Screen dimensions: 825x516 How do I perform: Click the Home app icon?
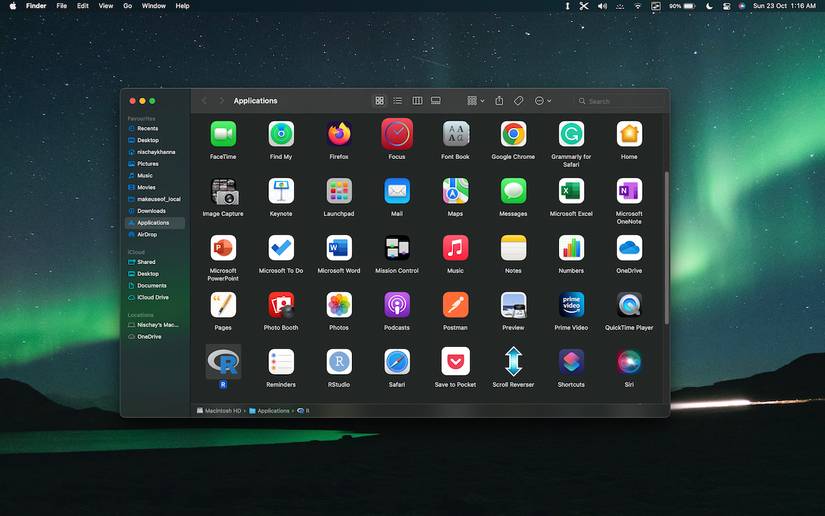[x=629, y=134]
